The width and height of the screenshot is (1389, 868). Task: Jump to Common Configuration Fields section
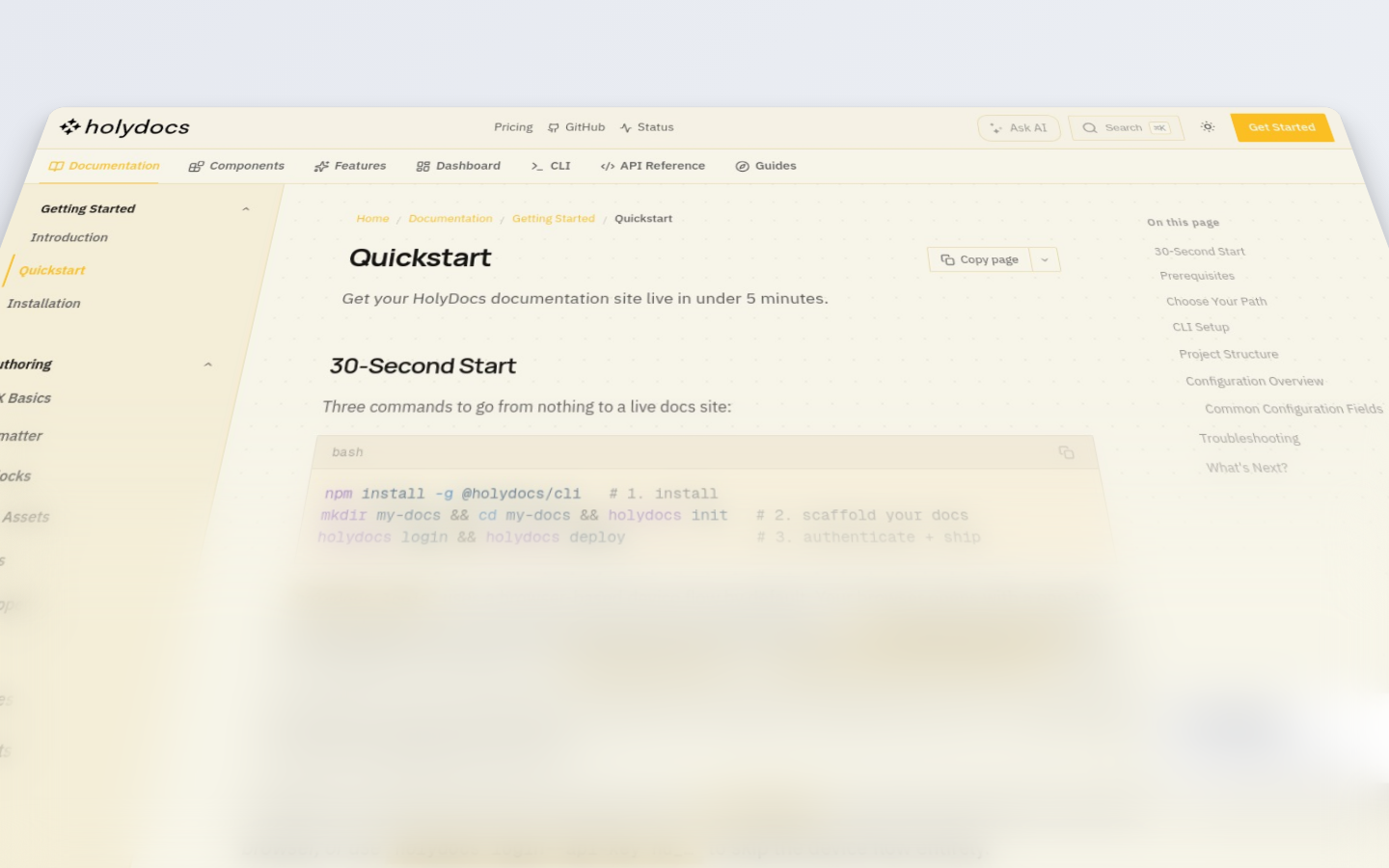point(1294,409)
